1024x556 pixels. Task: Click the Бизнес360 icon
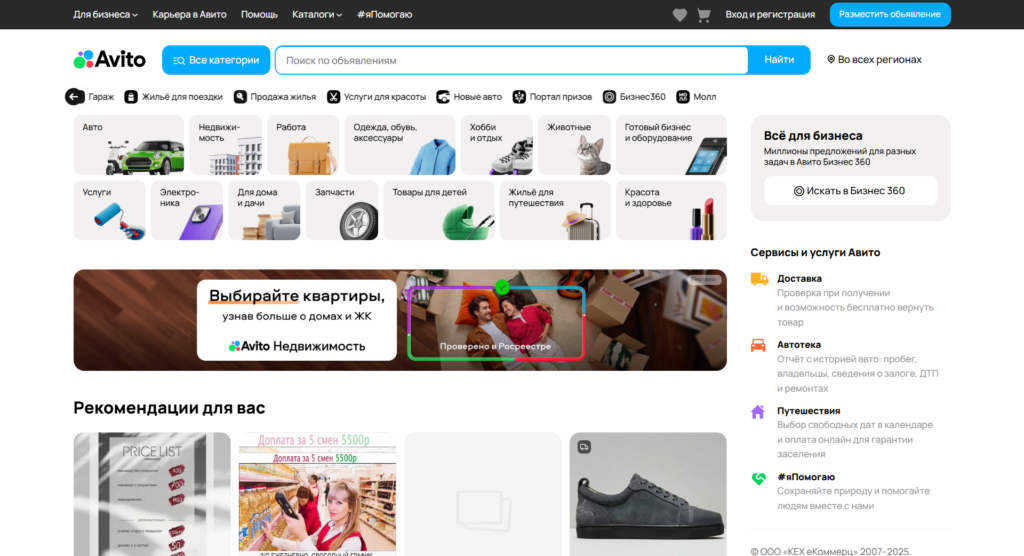click(609, 97)
